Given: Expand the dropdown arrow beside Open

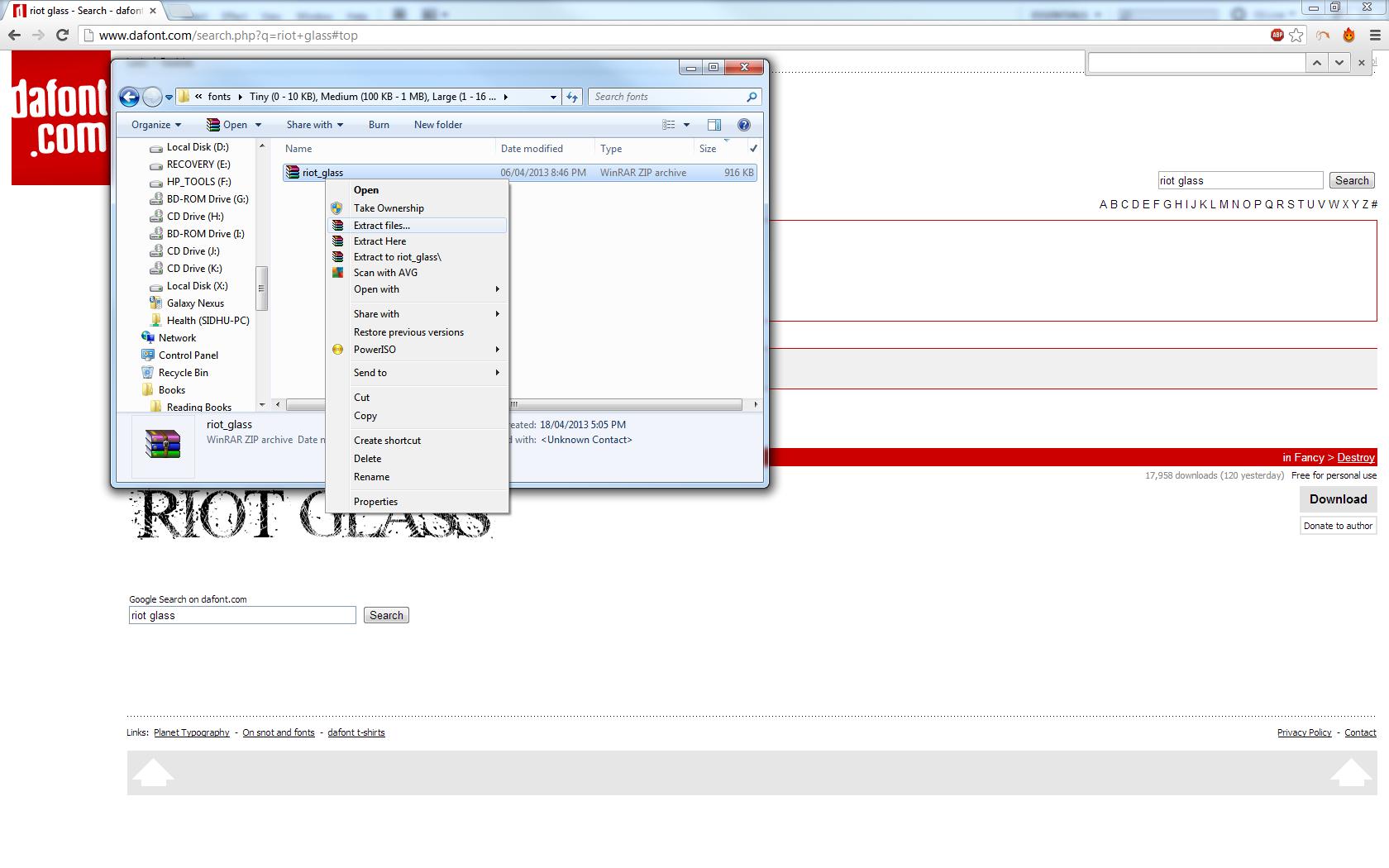Looking at the screenshot, I should [258, 125].
